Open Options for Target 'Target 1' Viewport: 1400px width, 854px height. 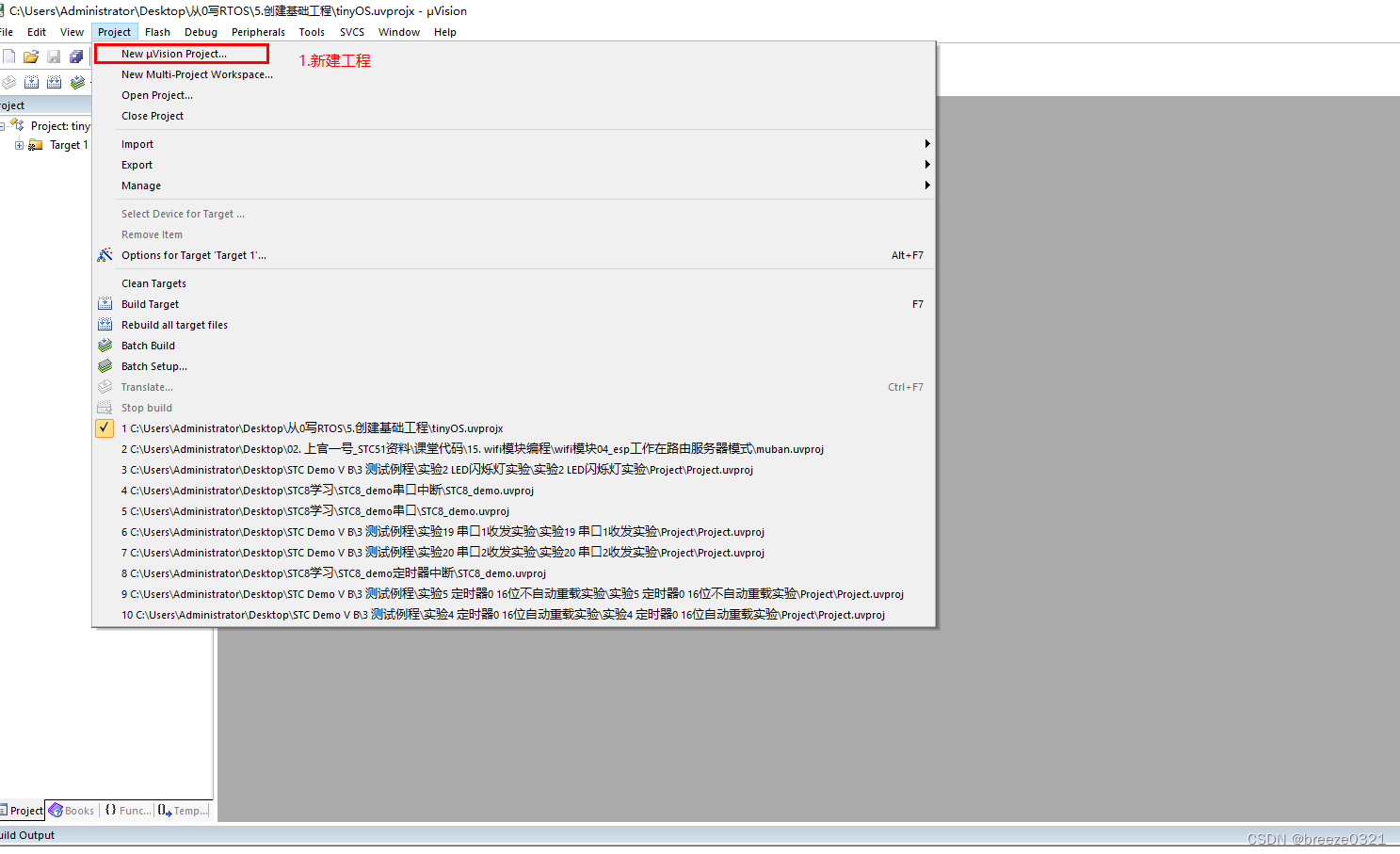[514, 255]
